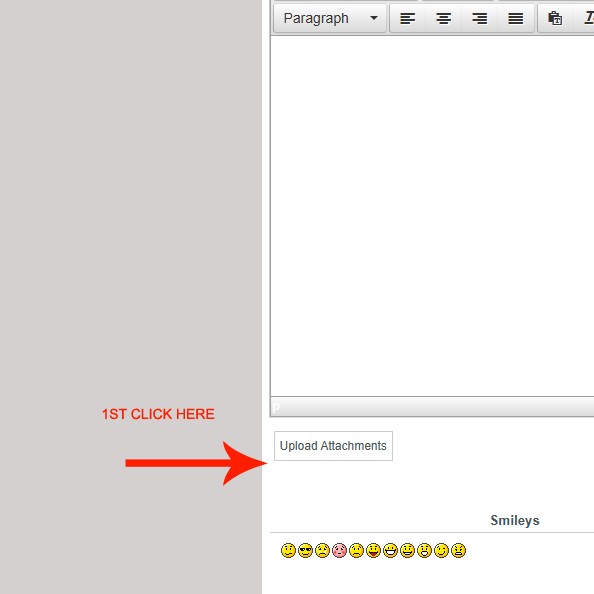Click inside the message editor area
This screenshot has height=594, width=594.
(432, 216)
